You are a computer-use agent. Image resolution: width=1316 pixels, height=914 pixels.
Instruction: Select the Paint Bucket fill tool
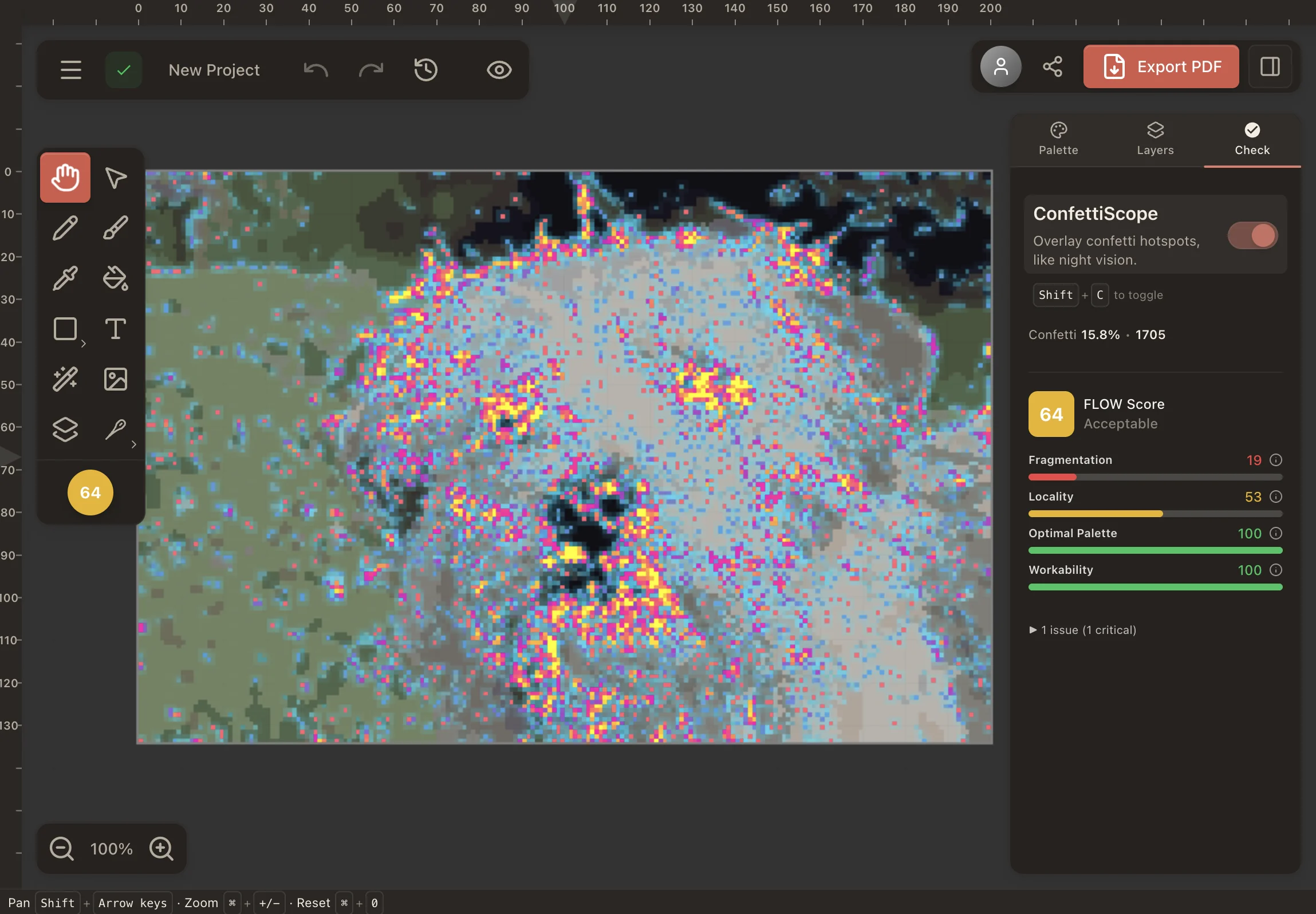click(116, 278)
